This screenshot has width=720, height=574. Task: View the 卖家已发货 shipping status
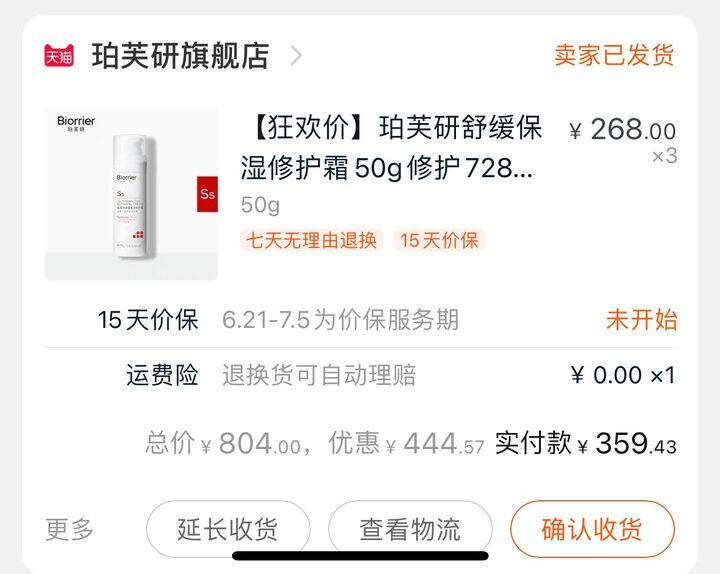coord(614,56)
